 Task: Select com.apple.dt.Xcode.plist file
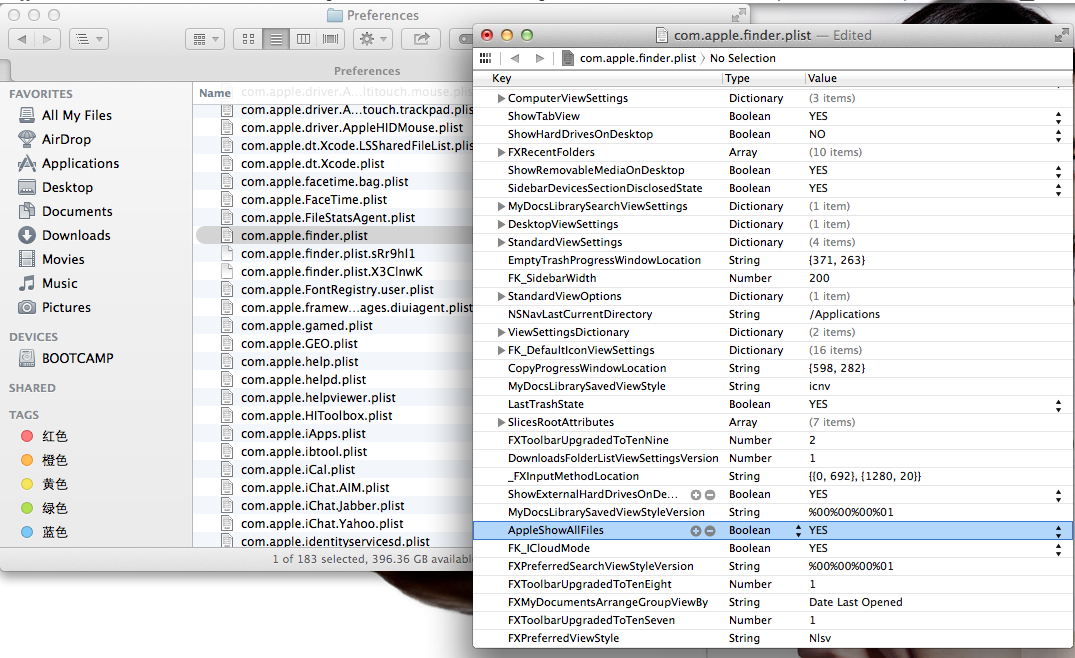coord(312,163)
